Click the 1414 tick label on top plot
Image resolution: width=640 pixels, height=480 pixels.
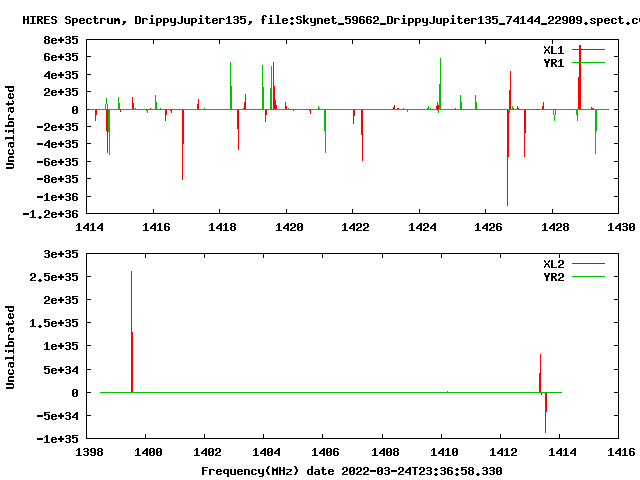(89, 227)
